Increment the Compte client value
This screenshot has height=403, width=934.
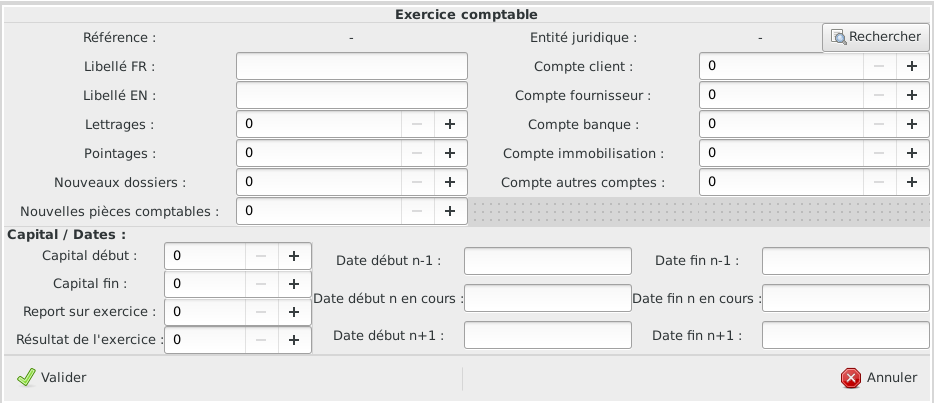[x=912, y=66]
